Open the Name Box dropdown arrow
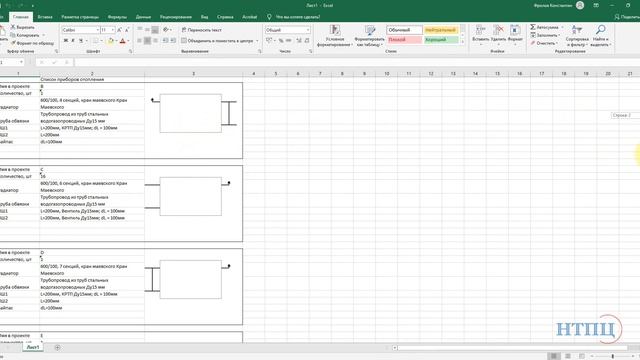The height and width of the screenshot is (360, 640). point(21,62)
